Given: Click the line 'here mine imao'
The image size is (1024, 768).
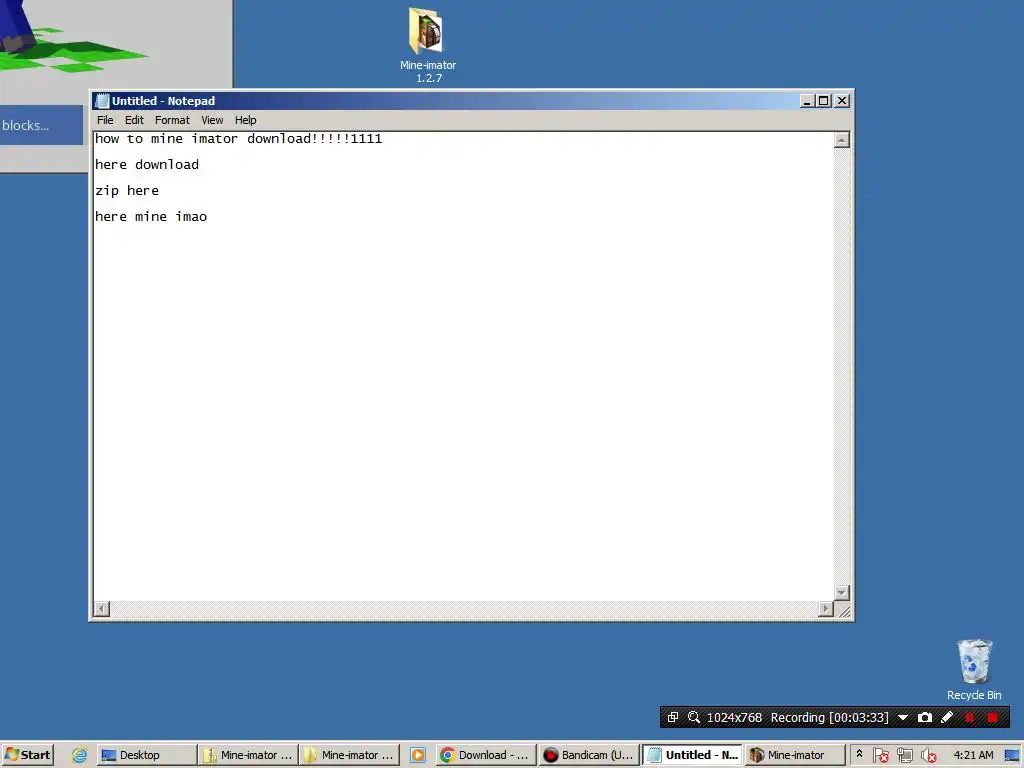Looking at the screenshot, I should click(151, 217).
